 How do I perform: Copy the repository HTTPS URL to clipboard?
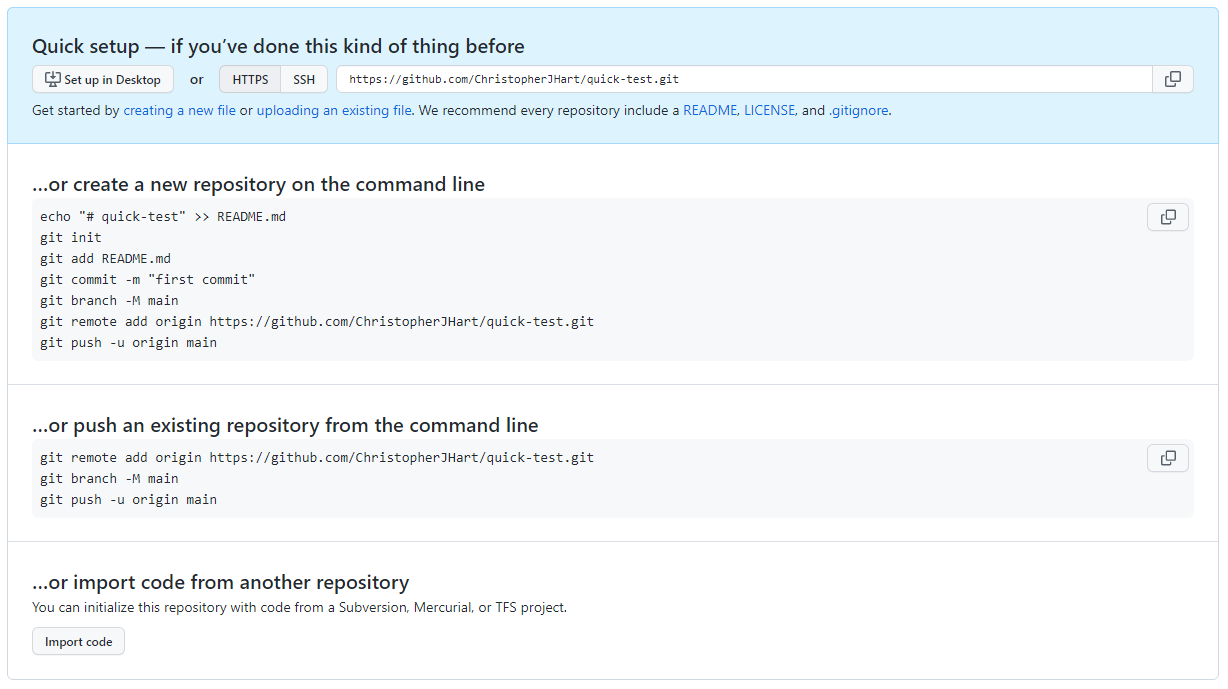[1172, 79]
